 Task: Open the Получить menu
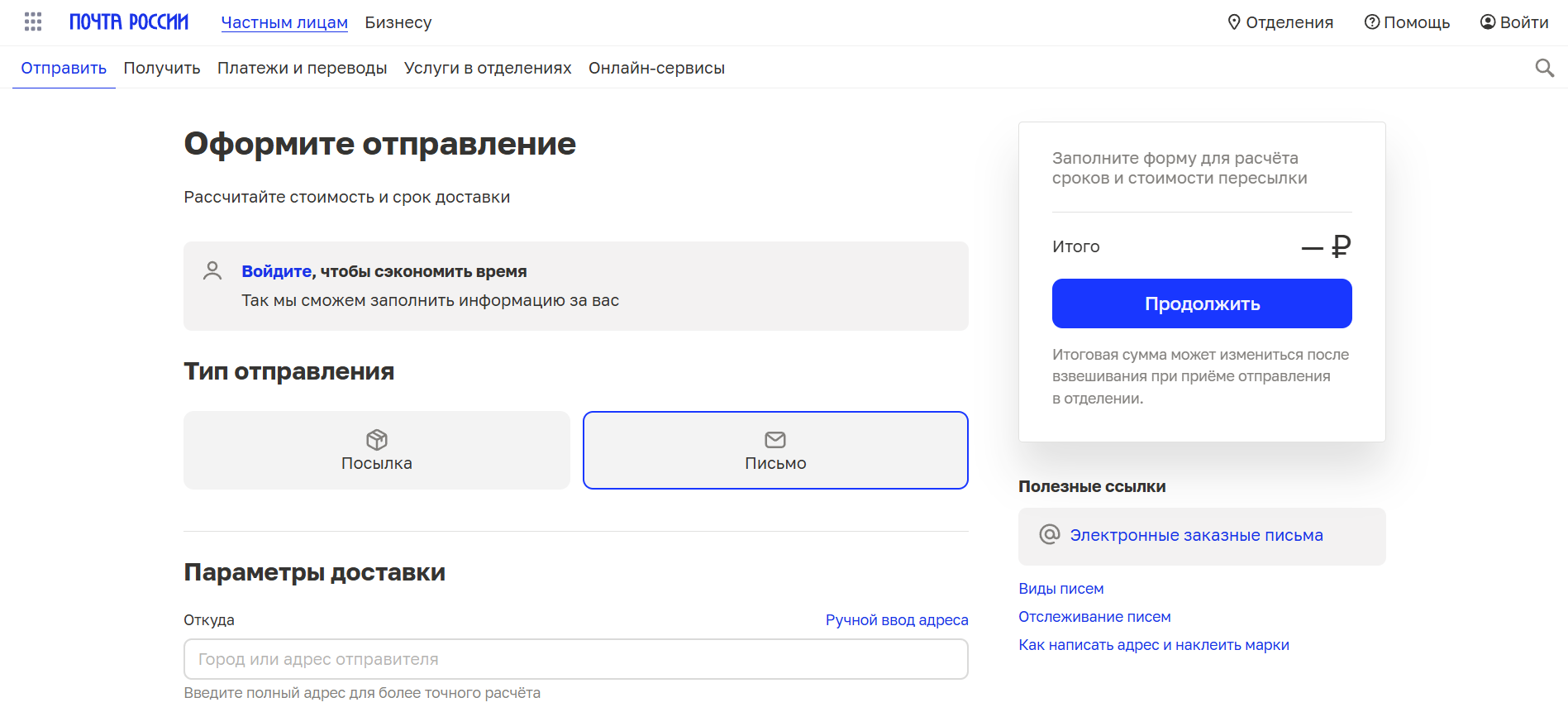pyautogui.click(x=162, y=68)
